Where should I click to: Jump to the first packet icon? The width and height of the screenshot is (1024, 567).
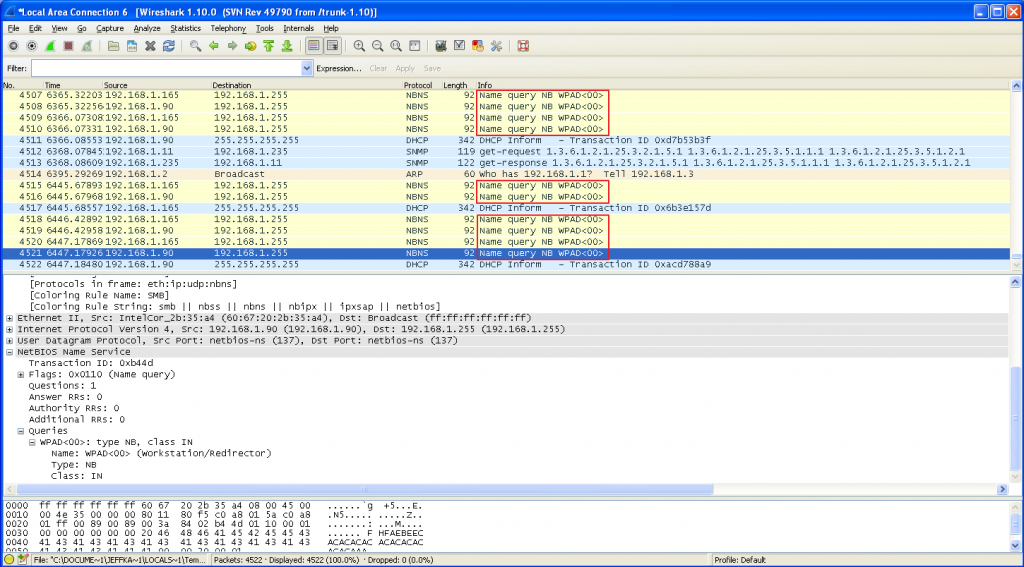tap(268, 46)
